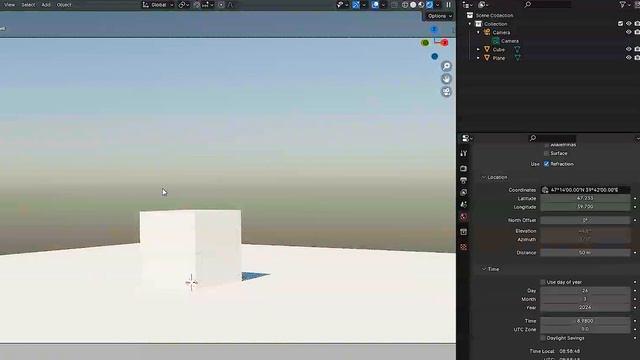
Task: Open the Select menu
Action: (28, 5)
